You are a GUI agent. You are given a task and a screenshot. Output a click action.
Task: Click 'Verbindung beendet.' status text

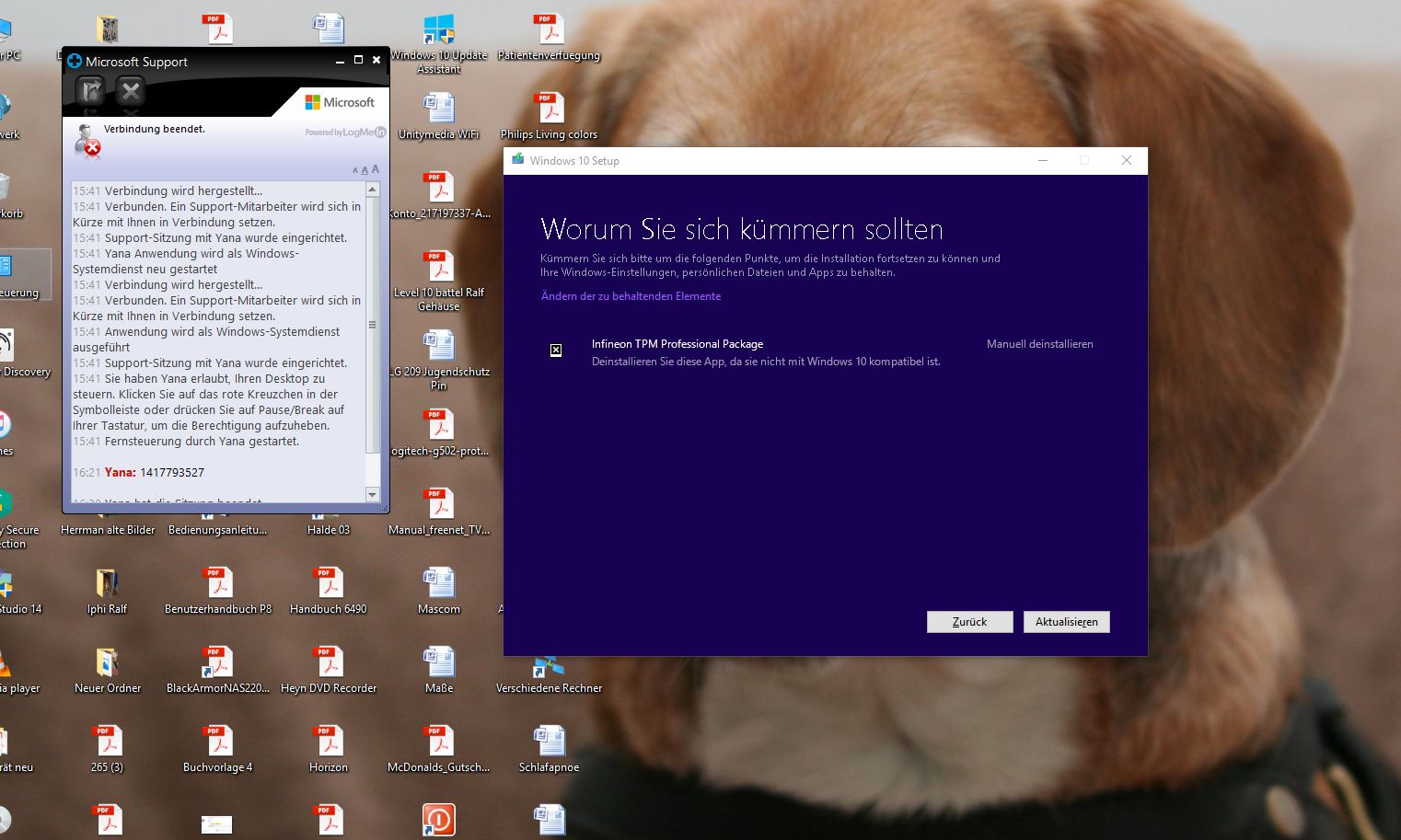tap(155, 129)
